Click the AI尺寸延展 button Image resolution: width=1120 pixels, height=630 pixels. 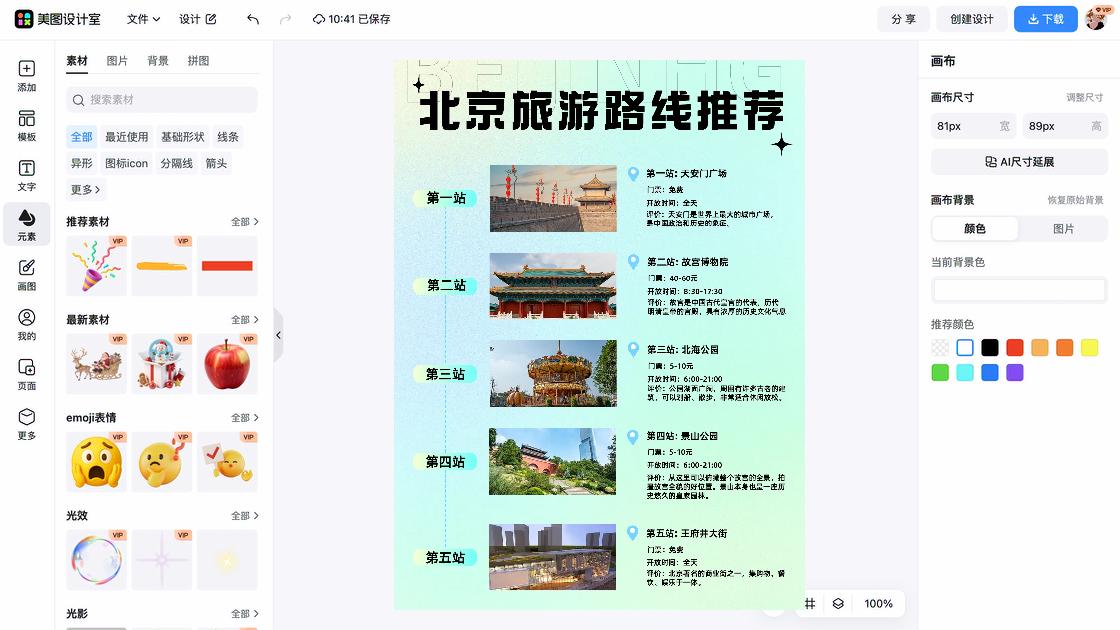coord(1019,162)
